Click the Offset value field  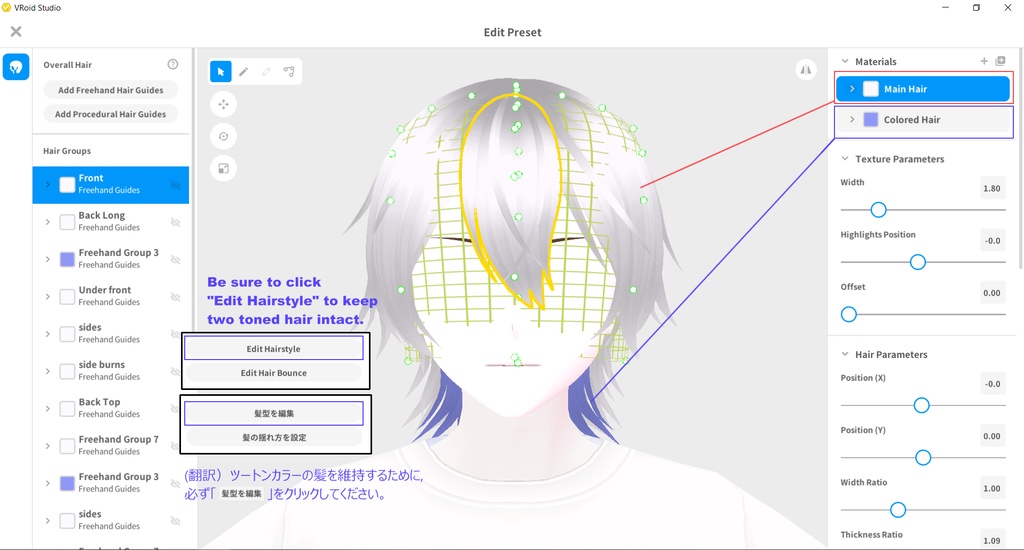point(992,293)
